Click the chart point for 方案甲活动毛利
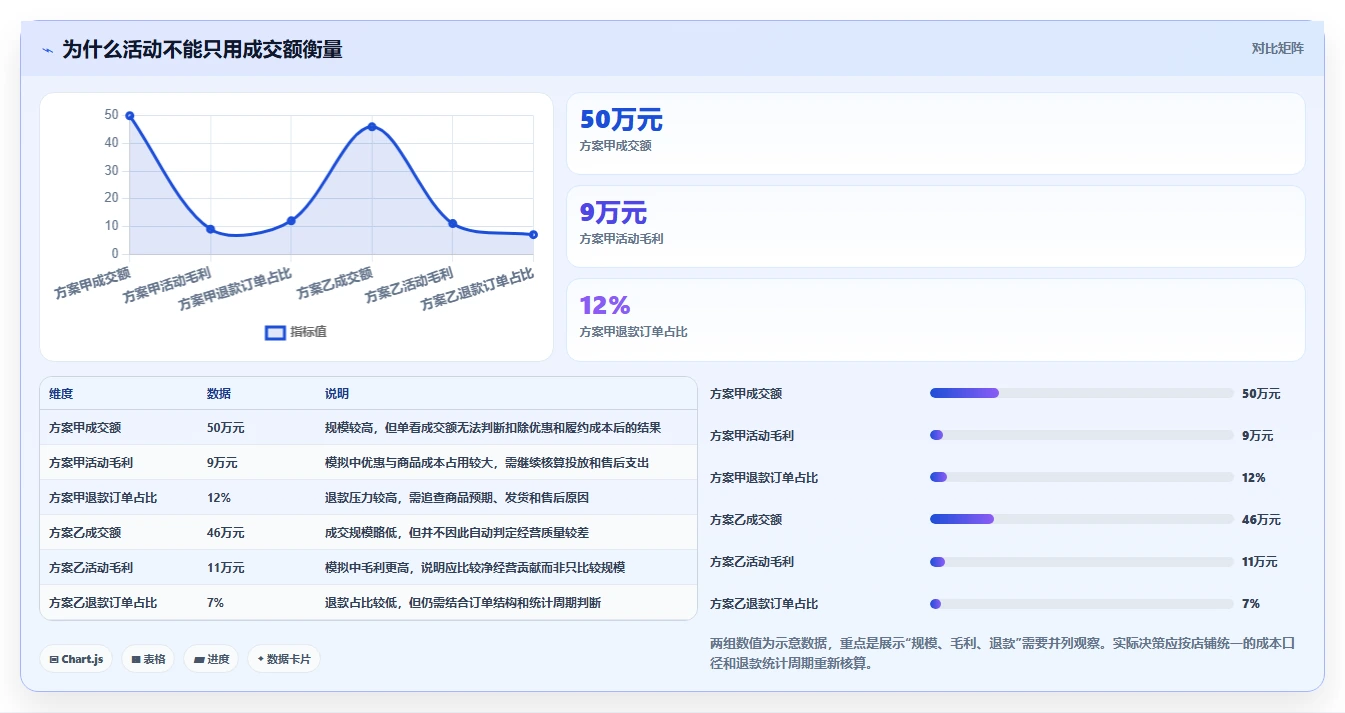 [x=210, y=229]
